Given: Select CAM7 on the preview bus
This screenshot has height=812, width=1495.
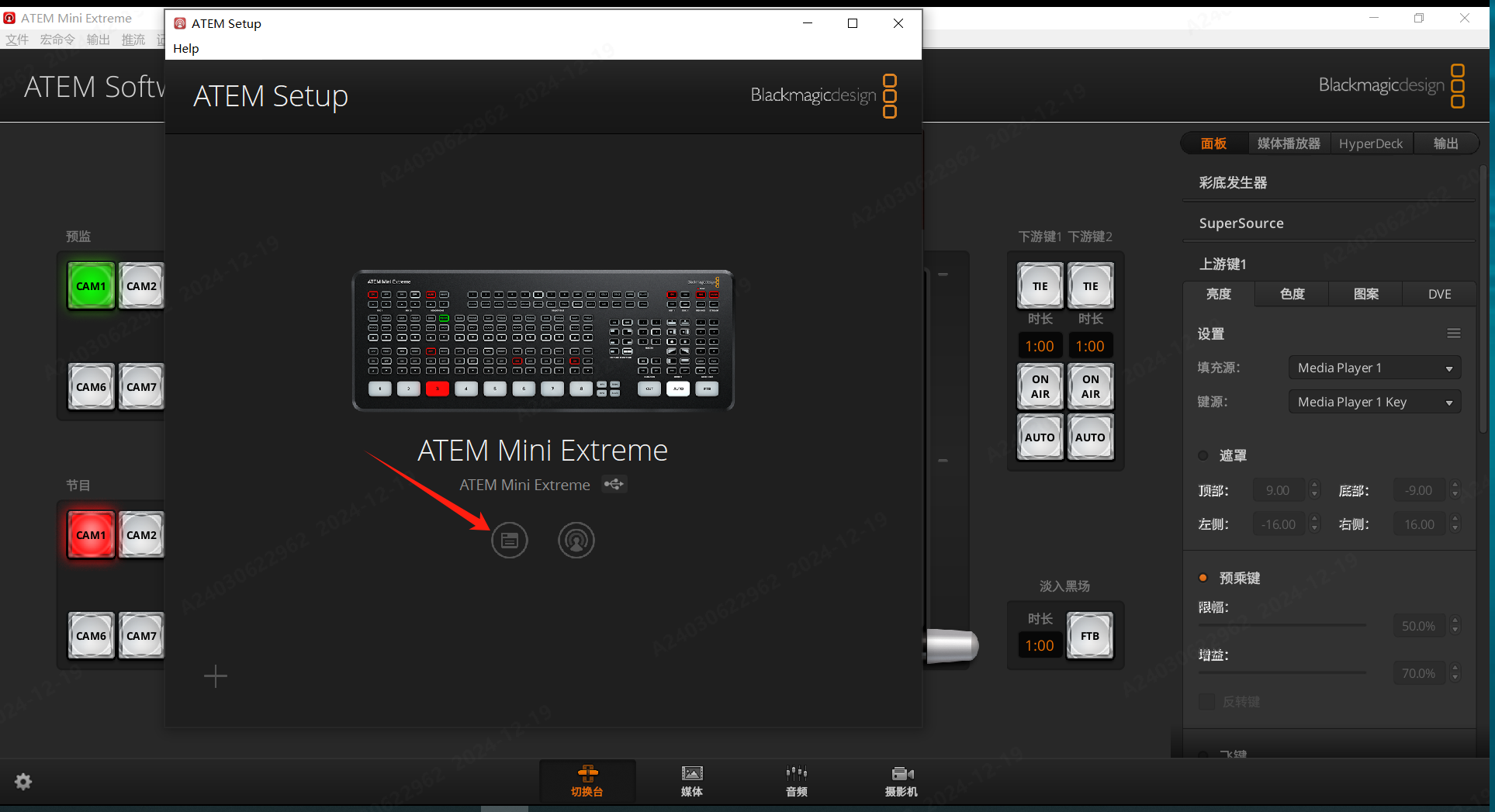Looking at the screenshot, I should click(141, 387).
